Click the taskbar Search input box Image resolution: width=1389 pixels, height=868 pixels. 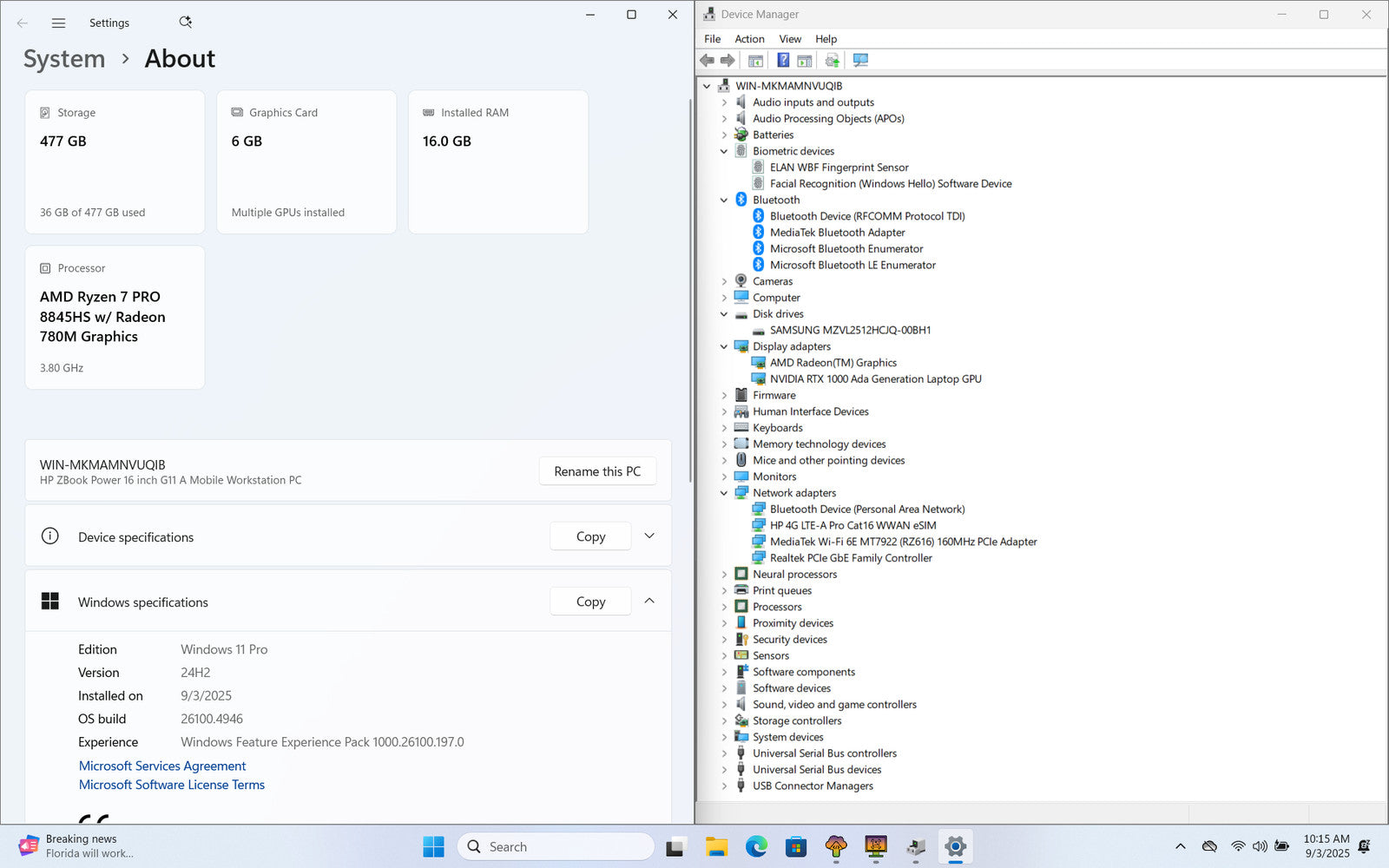[556, 846]
